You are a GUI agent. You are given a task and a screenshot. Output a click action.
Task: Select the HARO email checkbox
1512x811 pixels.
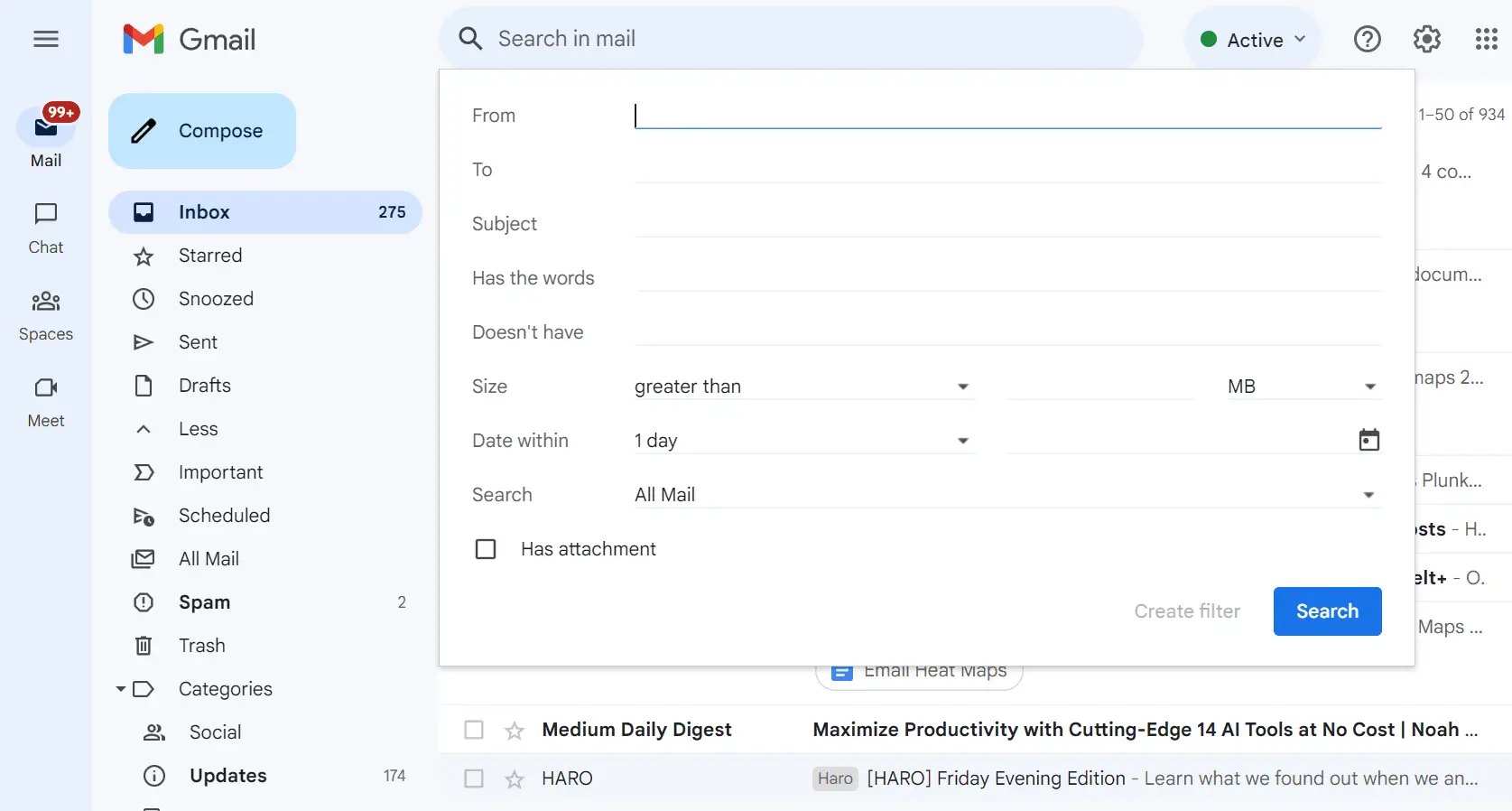pyautogui.click(x=474, y=778)
